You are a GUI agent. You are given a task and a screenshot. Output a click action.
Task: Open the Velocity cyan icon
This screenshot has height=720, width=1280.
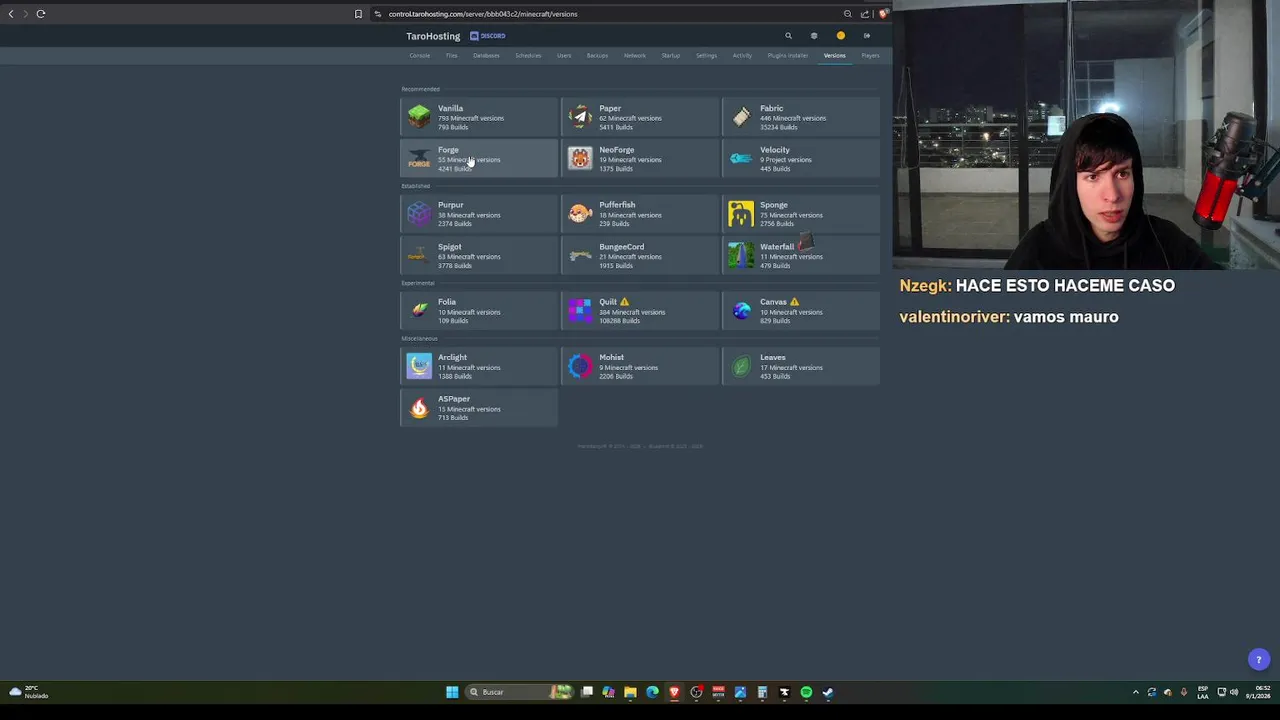coord(741,159)
